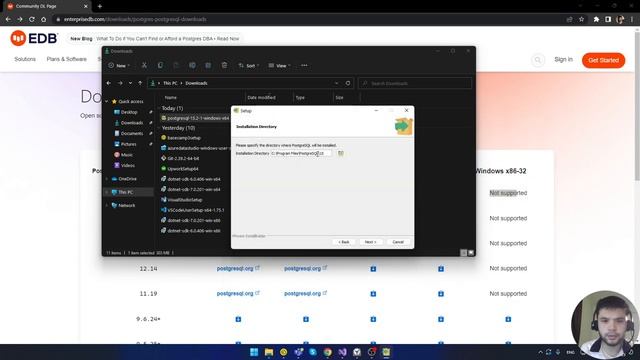
Task: Show hidden system tray icons
Action: pyautogui.click(x=540, y=352)
